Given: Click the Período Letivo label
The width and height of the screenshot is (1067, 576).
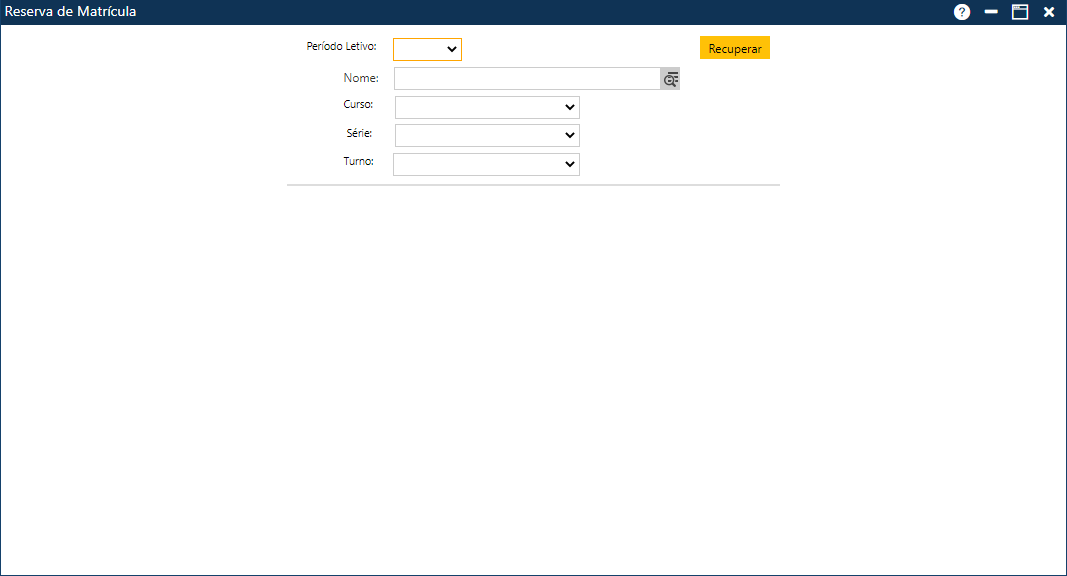Looking at the screenshot, I should 341,46.
